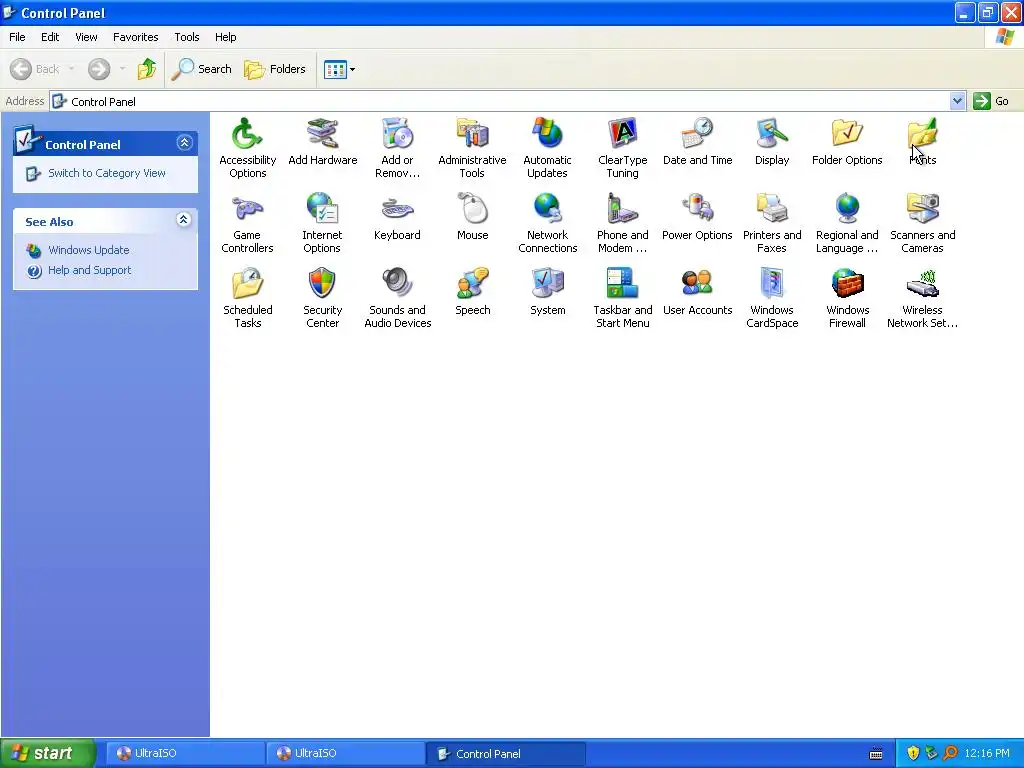Open the Forward history dropdown arrow
This screenshot has height=768, width=1024.
click(x=122, y=69)
